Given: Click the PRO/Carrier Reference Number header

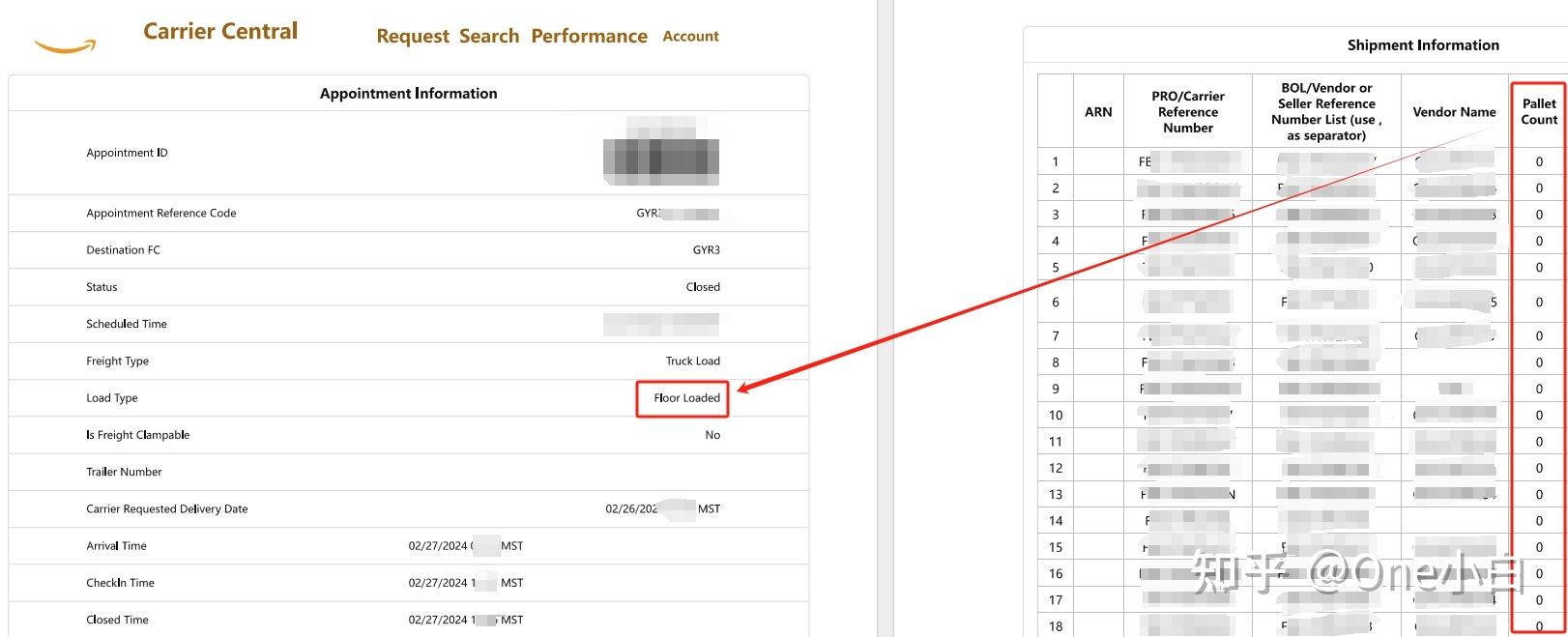Looking at the screenshot, I should click(1187, 111).
